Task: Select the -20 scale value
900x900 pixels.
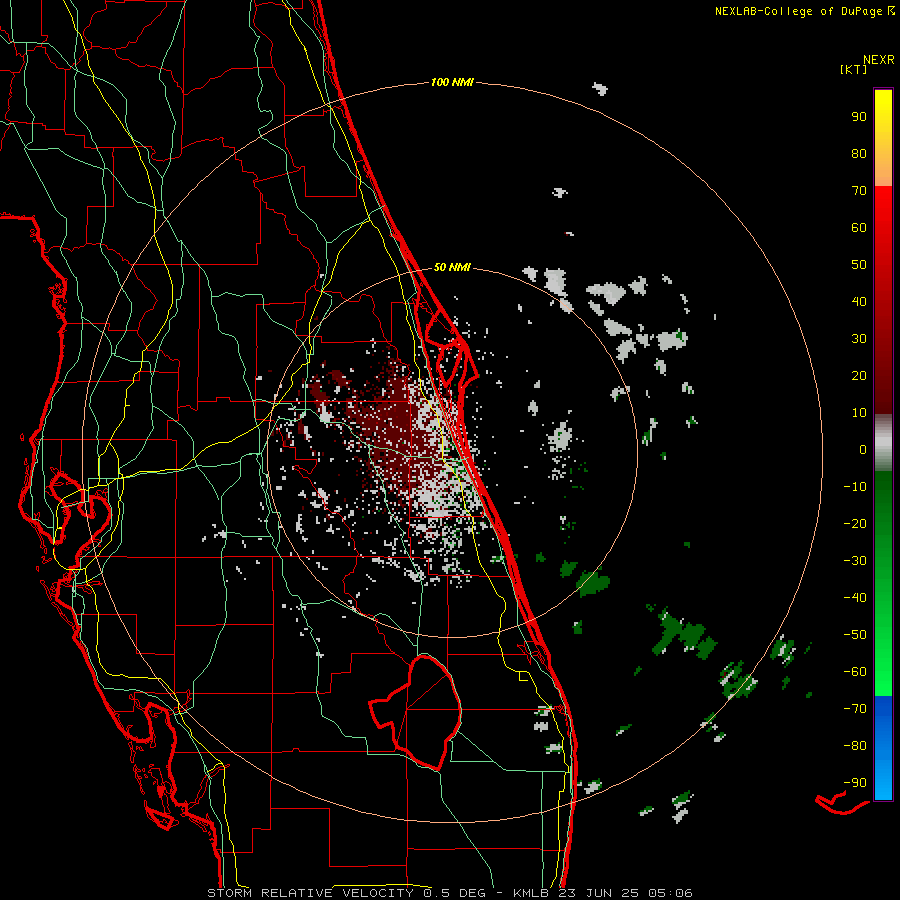Action: click(x=855, y=524)
